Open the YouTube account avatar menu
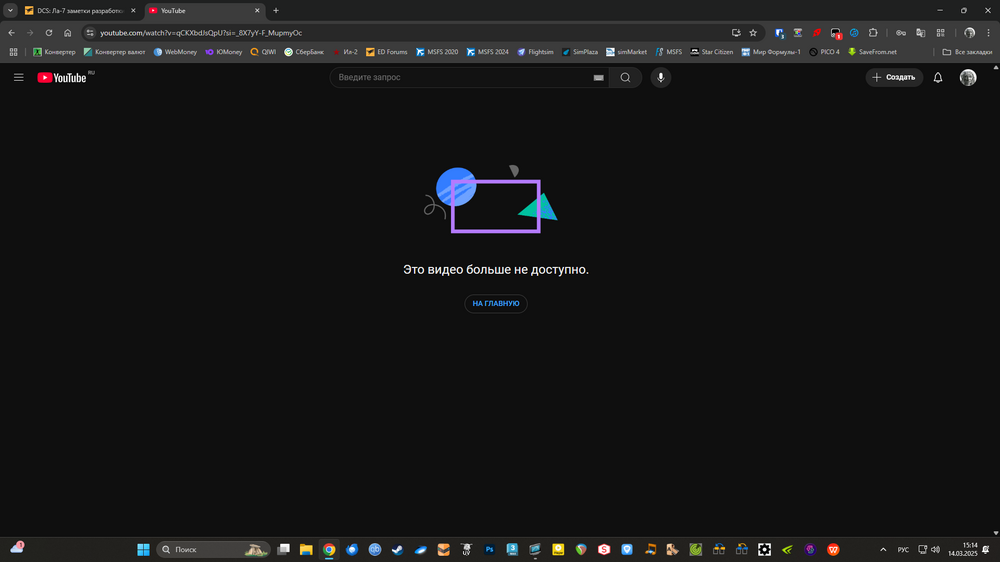Viewport: 1000px width, 562px height. (x=968, y=77)
